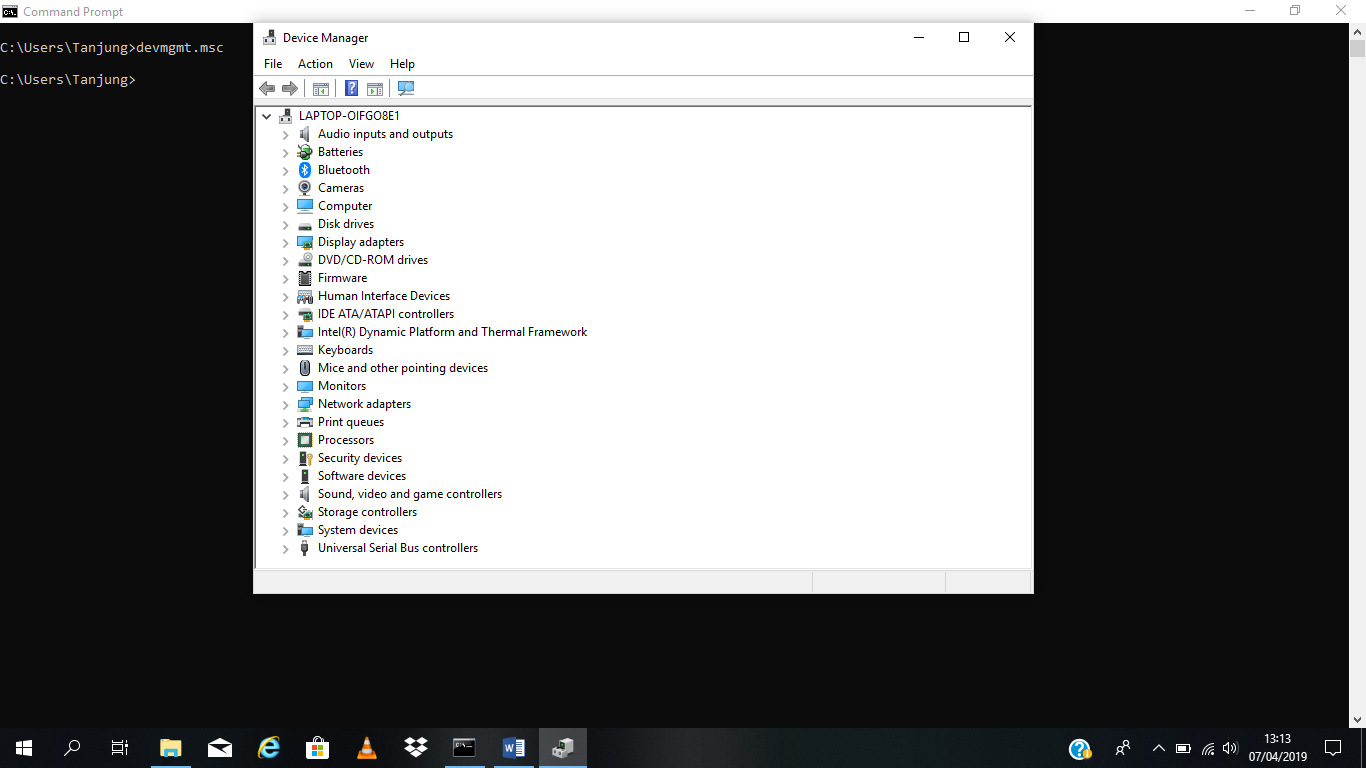This screenshot has height=768, width=1366.
Task: Open VLC media player from the taskbar
Action: [366, 748]
